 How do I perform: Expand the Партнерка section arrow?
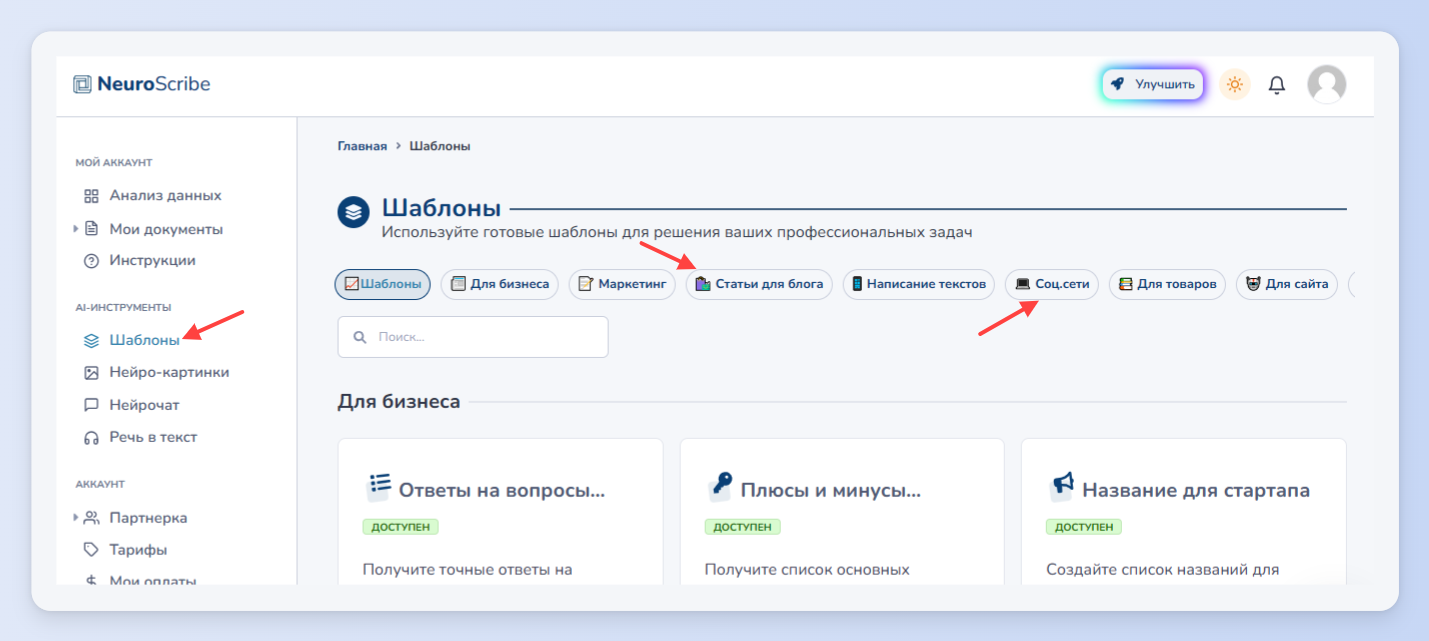76,518
